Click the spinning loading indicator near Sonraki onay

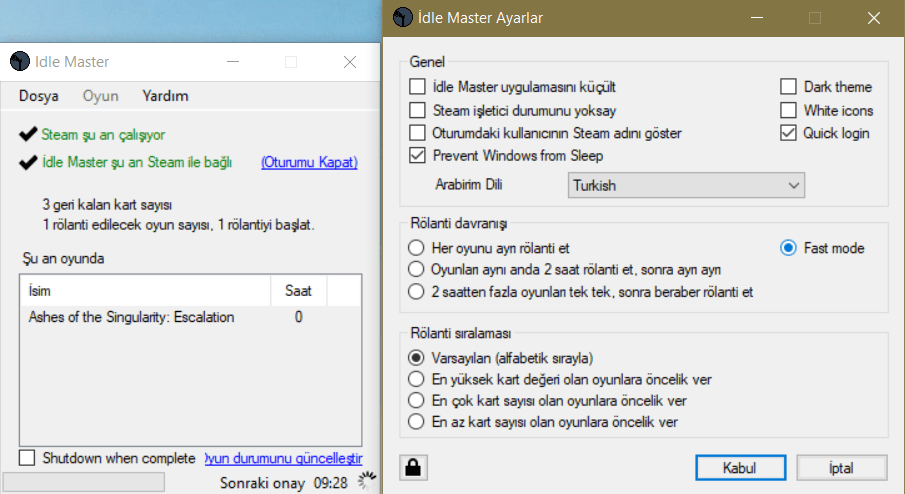tap(367, 480)
